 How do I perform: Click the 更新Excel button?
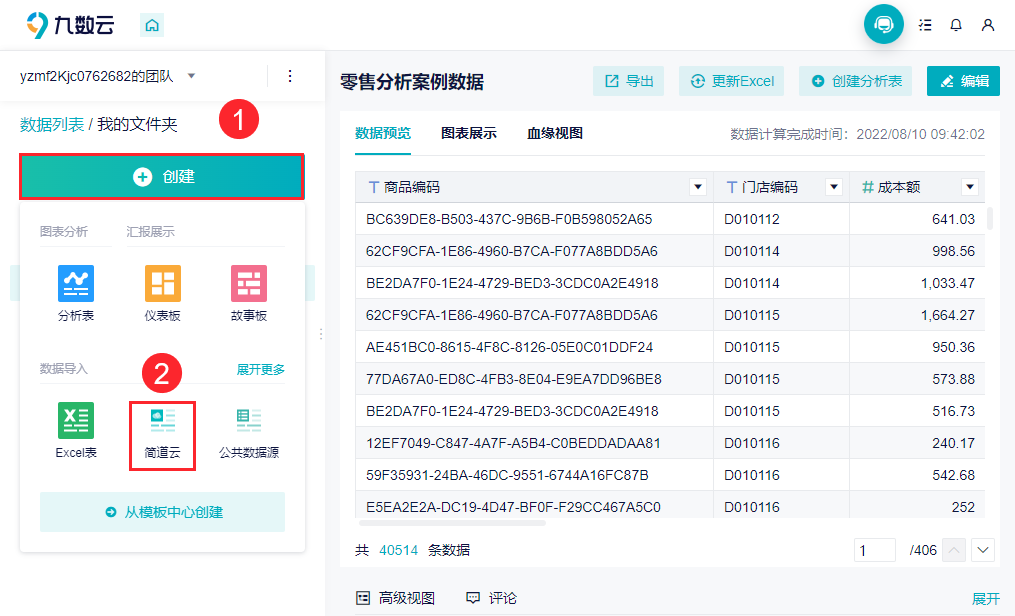click(x=731, y=81)
